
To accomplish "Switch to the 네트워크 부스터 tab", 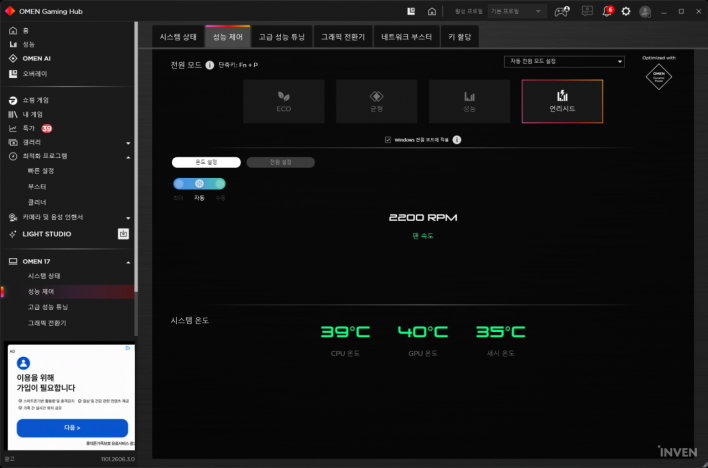I will (407, 37).
